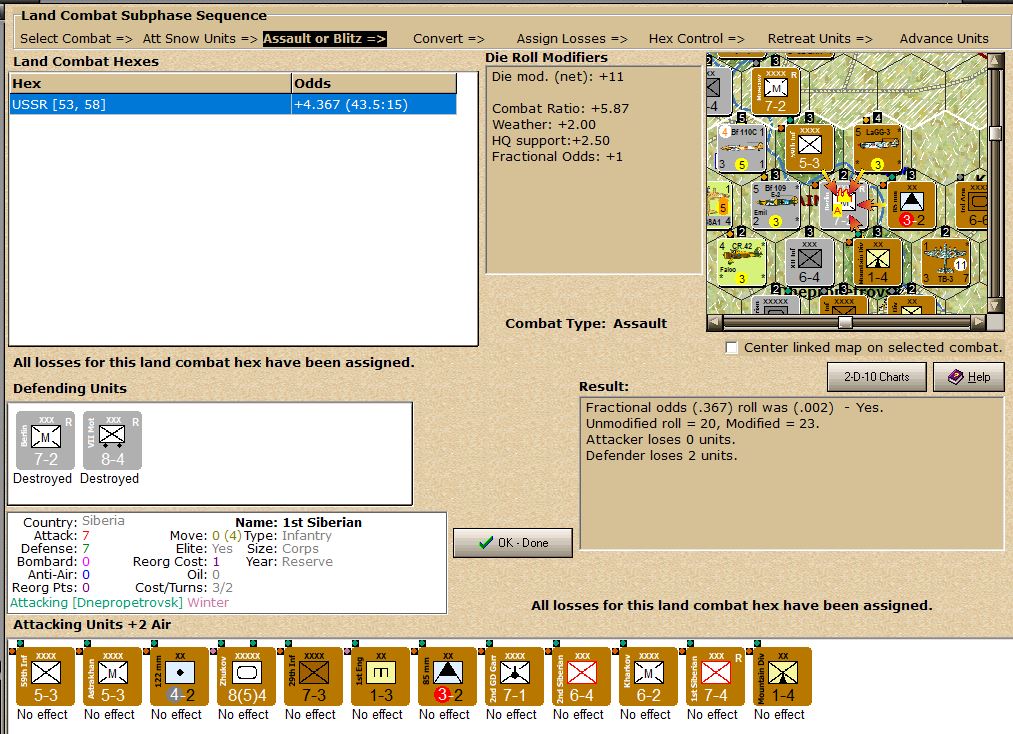Click the TB-3 bomber counter on map
Image resolution: width=1013 pixels, height=734 pixels.
[945, 262]
